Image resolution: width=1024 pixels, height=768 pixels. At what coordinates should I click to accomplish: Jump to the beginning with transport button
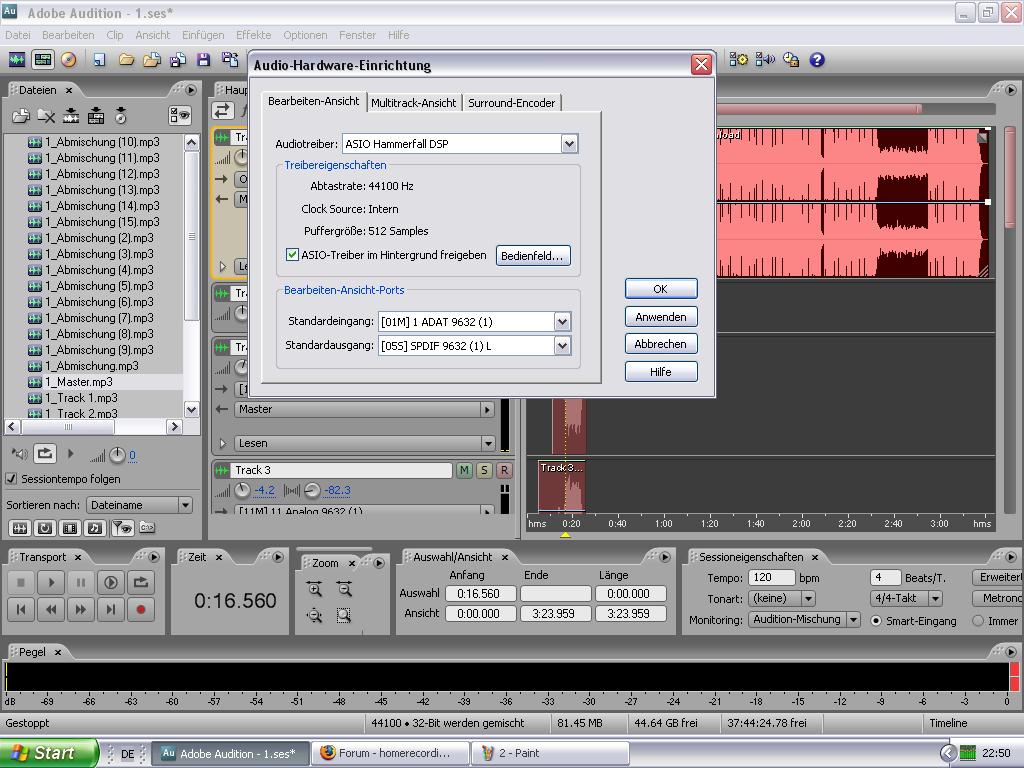tap(21, 610)
